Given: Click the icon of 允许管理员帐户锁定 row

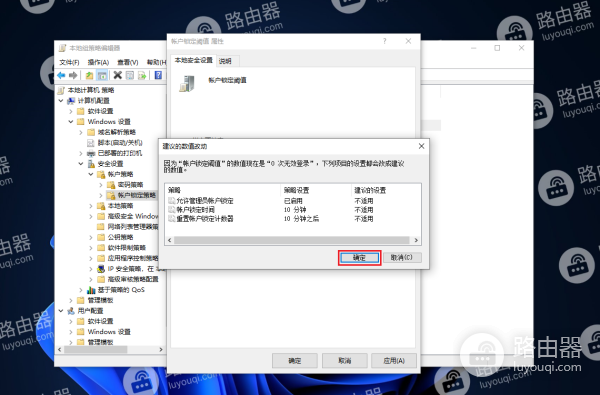Looking at the screenshot, I should click(171, 201).
